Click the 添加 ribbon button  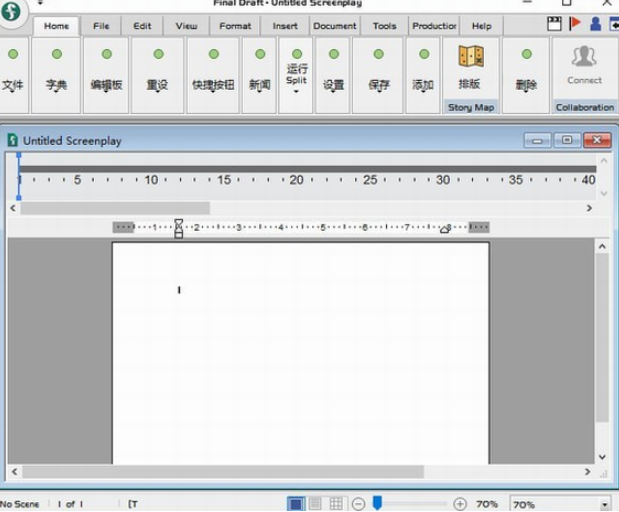pyautogui.click(x=423, y=75)
